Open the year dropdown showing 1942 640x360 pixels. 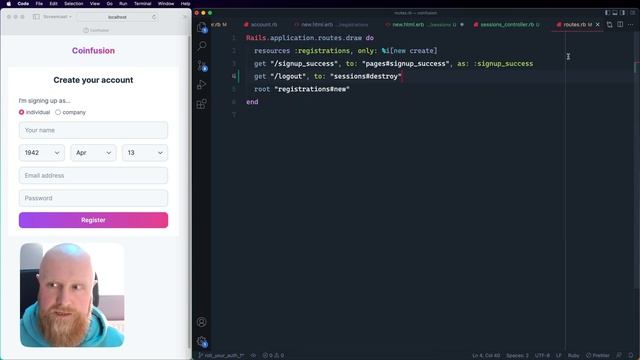(42, 153)
